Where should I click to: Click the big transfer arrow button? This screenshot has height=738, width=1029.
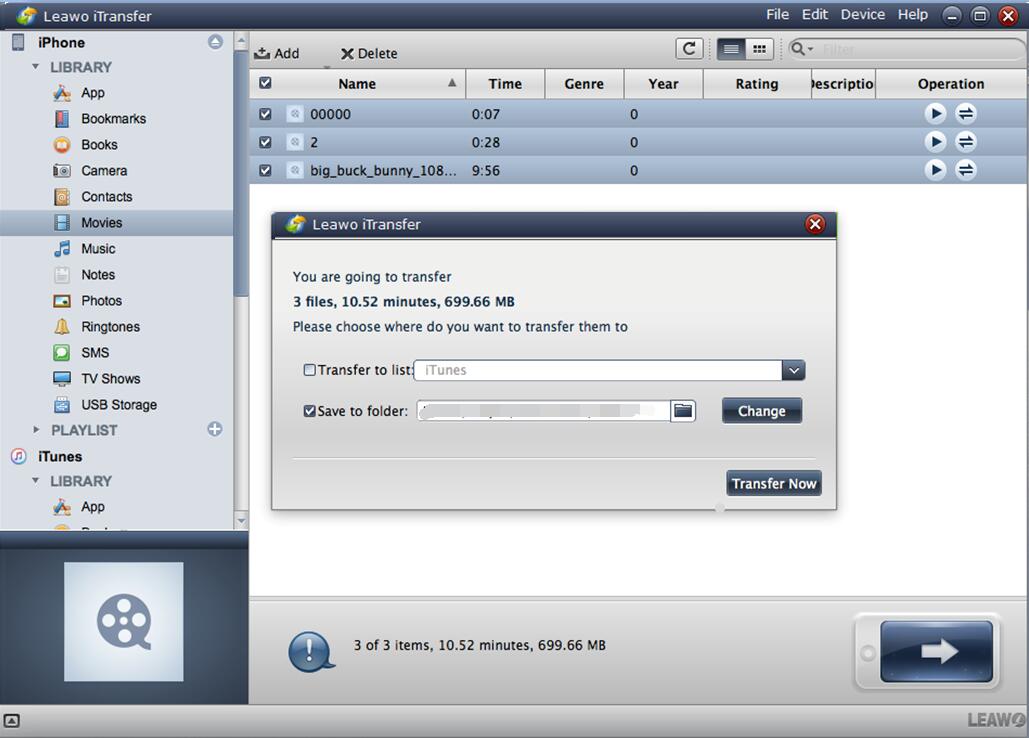click(936, 651)
